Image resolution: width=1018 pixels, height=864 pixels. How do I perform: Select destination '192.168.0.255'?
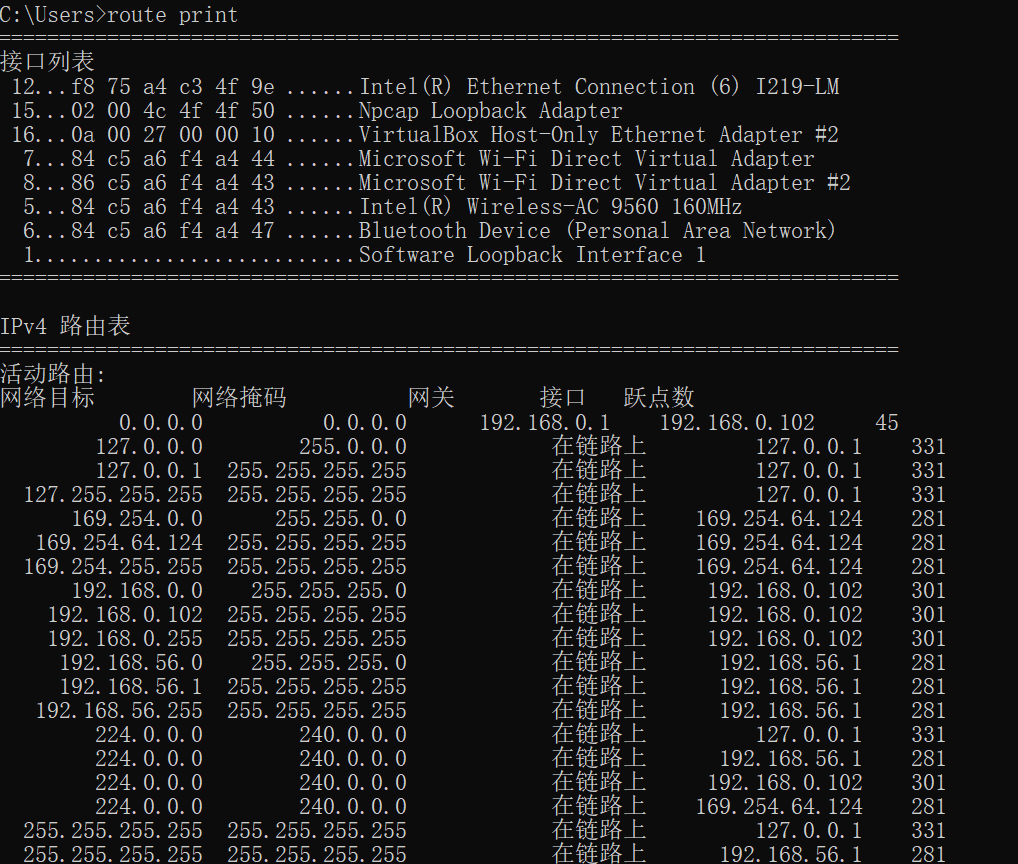tap(125, 639)
